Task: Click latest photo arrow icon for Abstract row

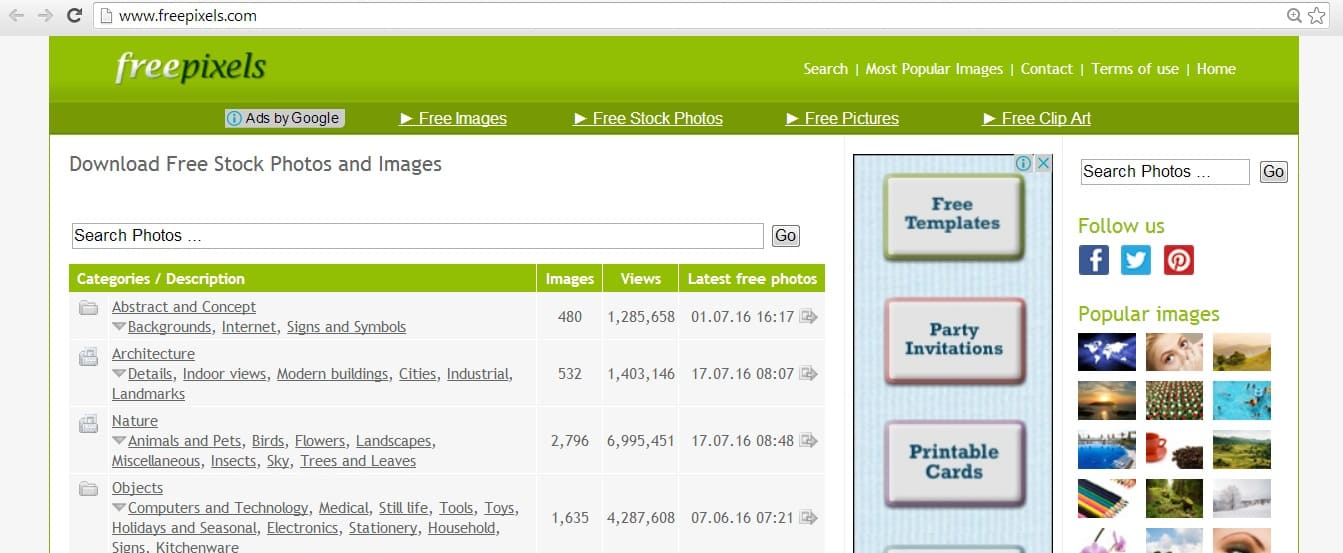Action: [x=808, y=317]
